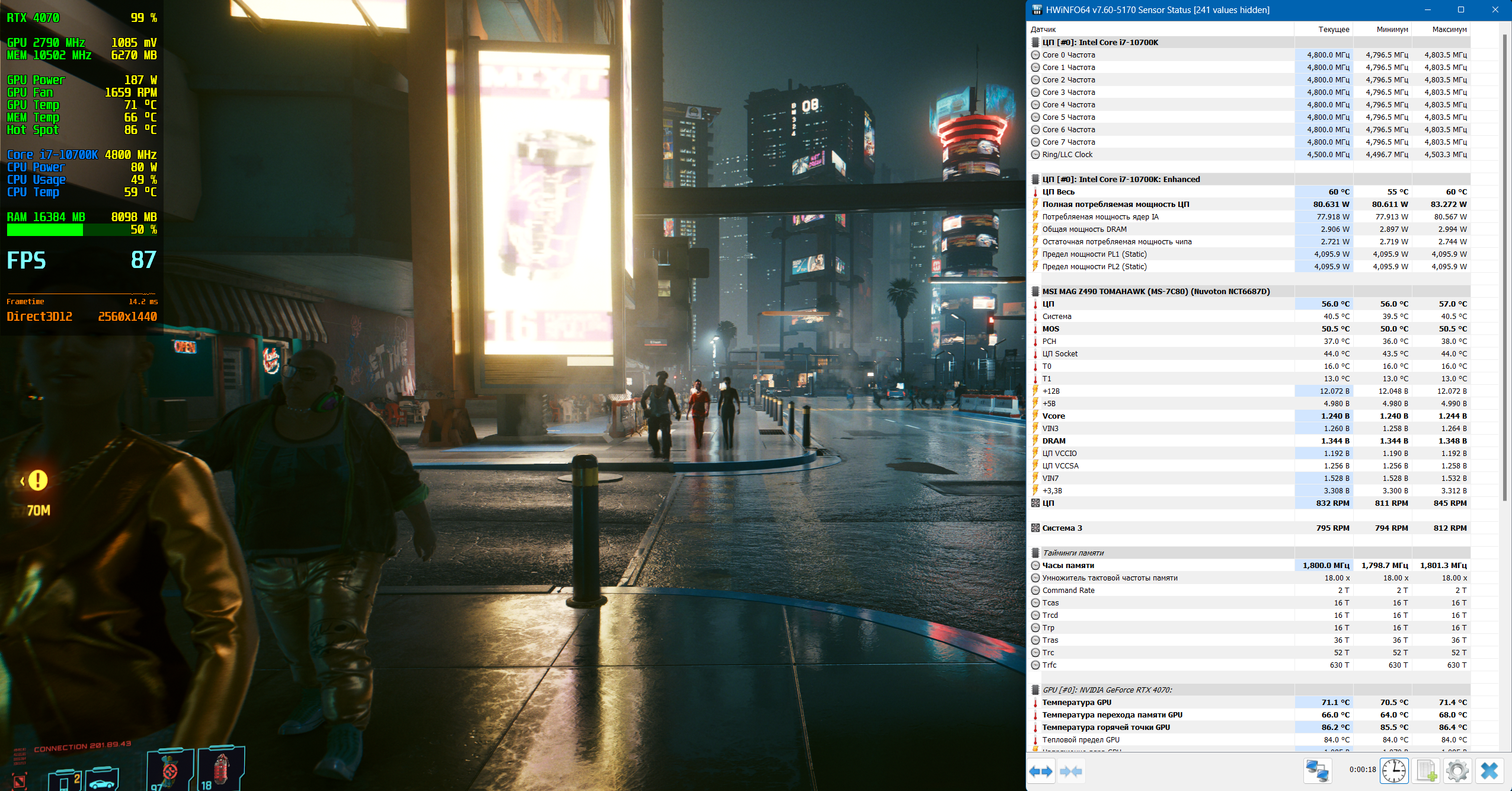The width and height of the screenshot is (1512, 791).
Task: Select the Предел мощности PL2 (Static) row
Action: 1249,266
